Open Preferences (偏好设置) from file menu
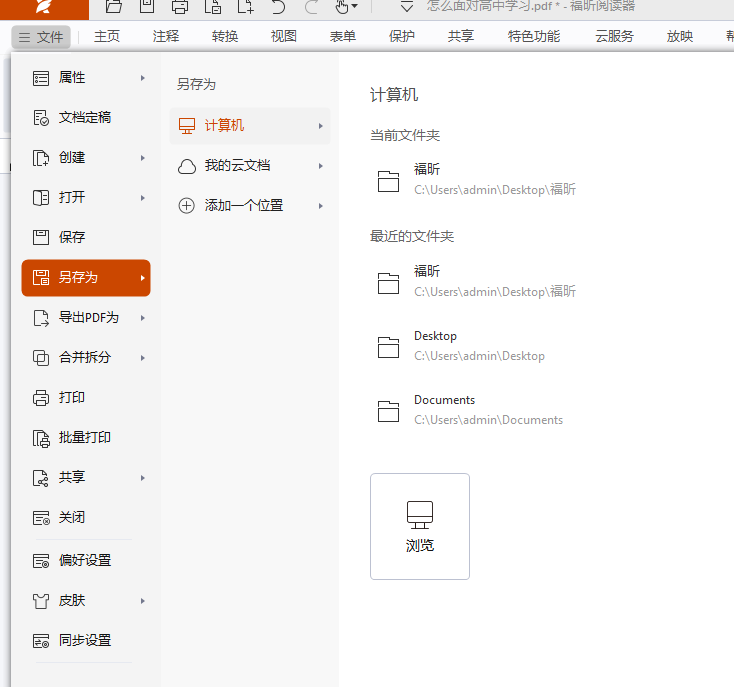Image resolution: width=734 pixels, height=687 pixels. click(x=84, y=560)
